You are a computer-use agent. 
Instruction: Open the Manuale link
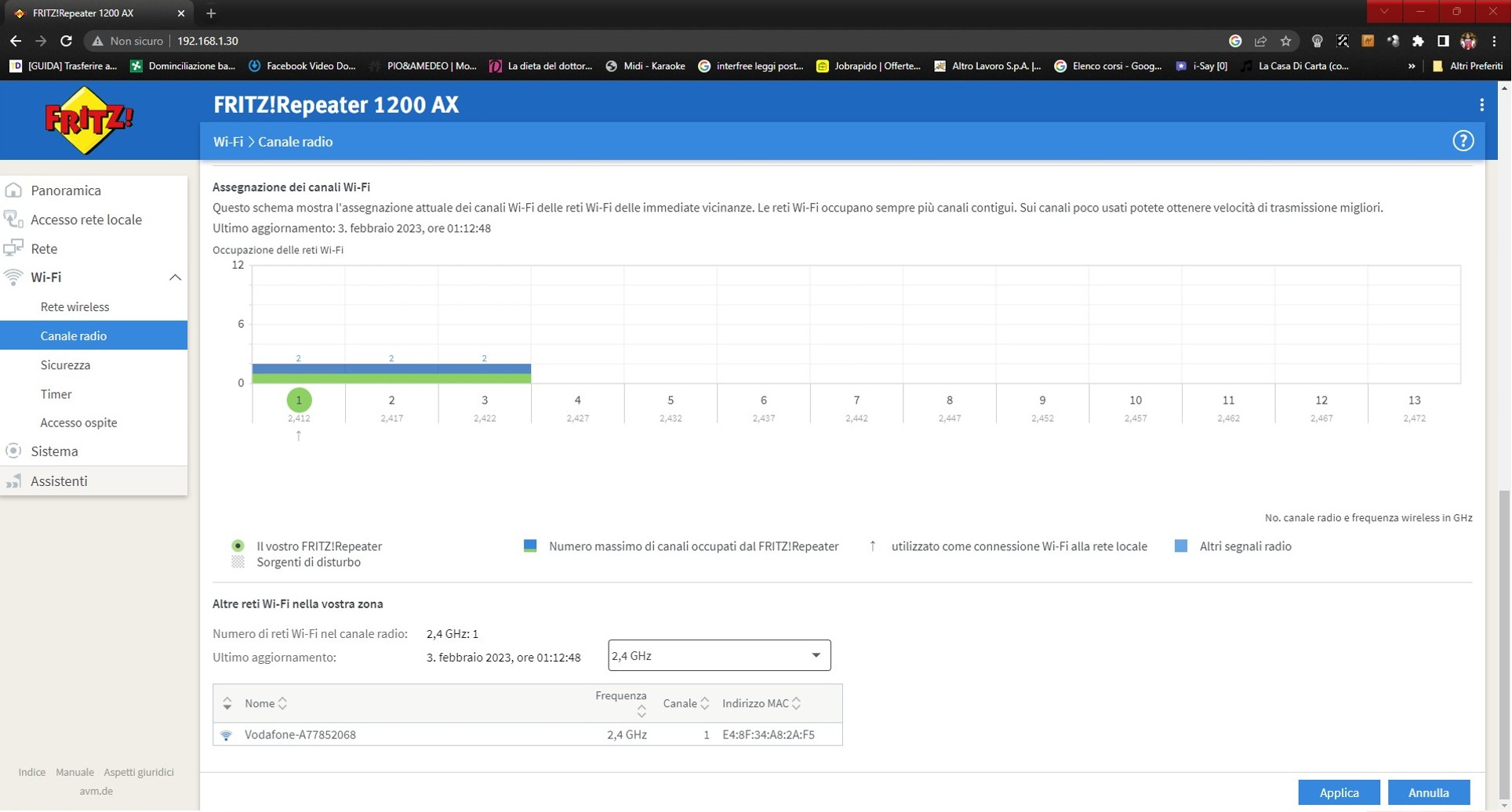tap(75, 773)
